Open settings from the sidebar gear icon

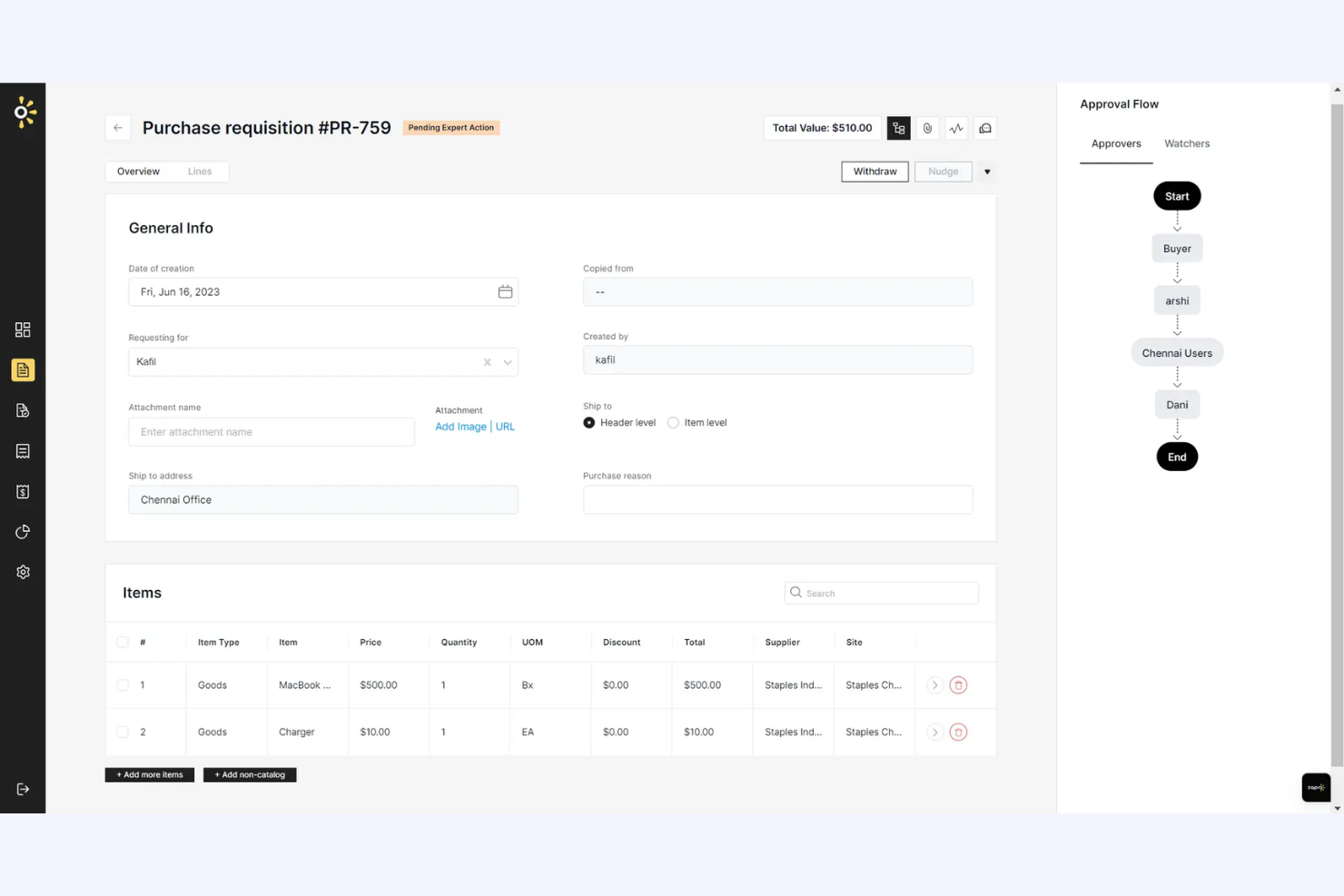(23, 571)
